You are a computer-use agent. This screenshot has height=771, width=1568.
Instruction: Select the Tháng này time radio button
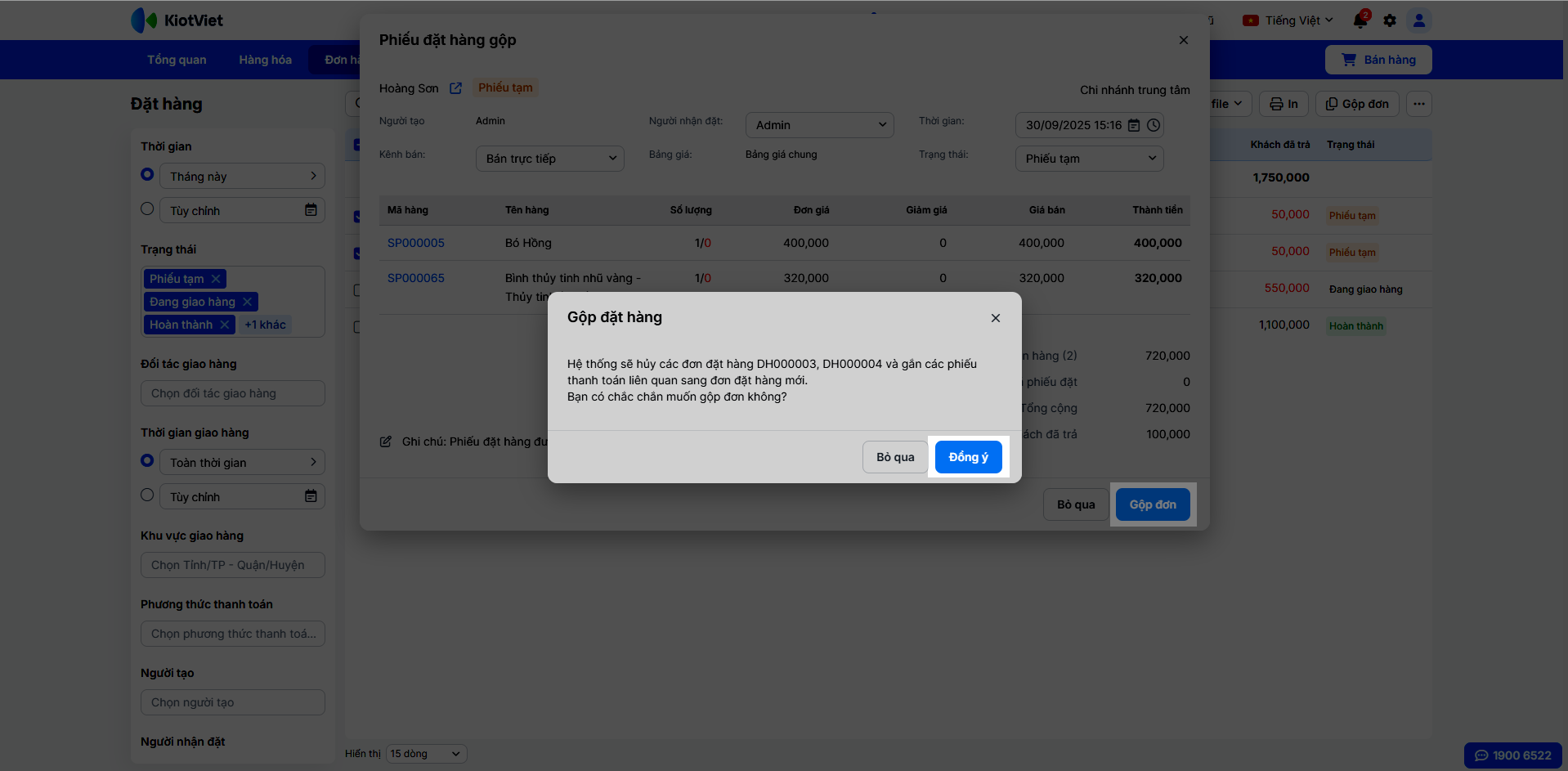[147, 175]
